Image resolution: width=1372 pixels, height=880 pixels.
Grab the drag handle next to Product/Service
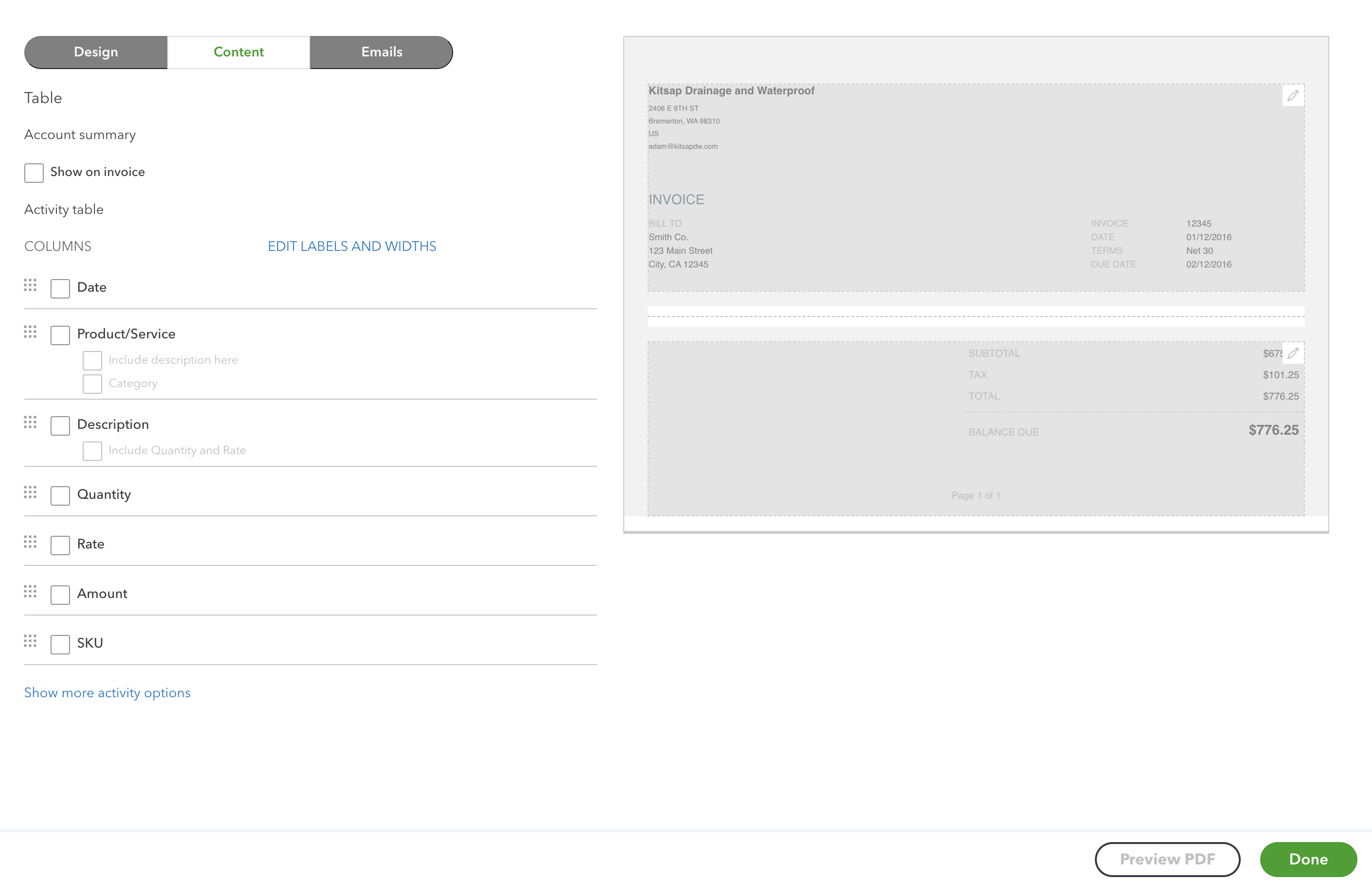(30, 332)
